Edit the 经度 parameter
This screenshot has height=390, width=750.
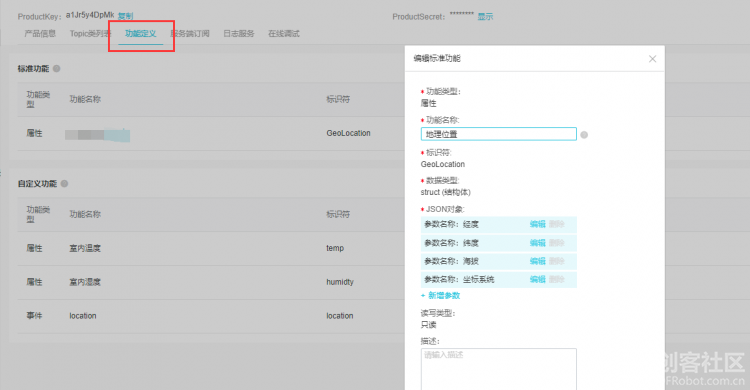pos(538,224)
